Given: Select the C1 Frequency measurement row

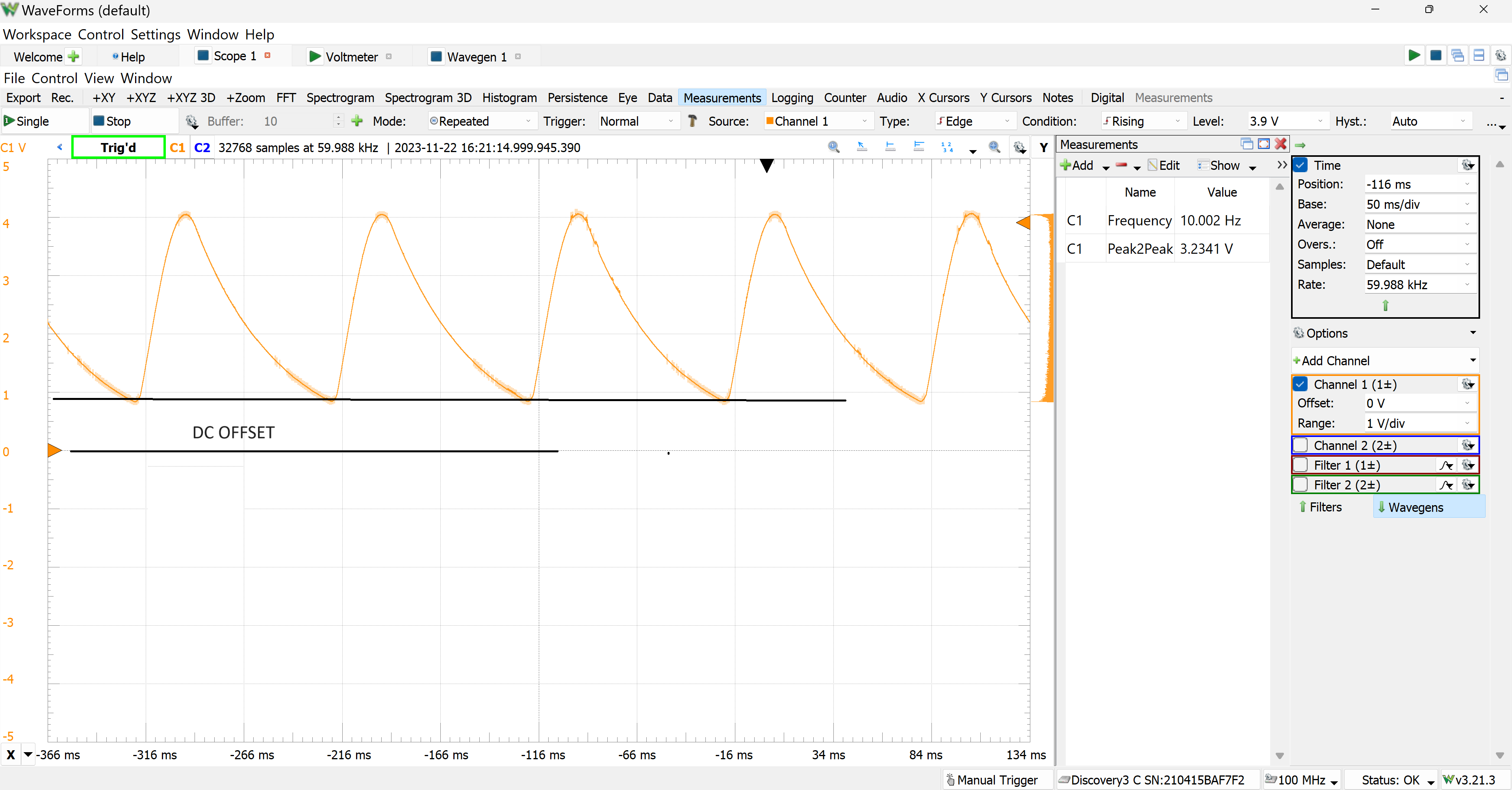Looking at the screenshot, I should click(1167, 220).
